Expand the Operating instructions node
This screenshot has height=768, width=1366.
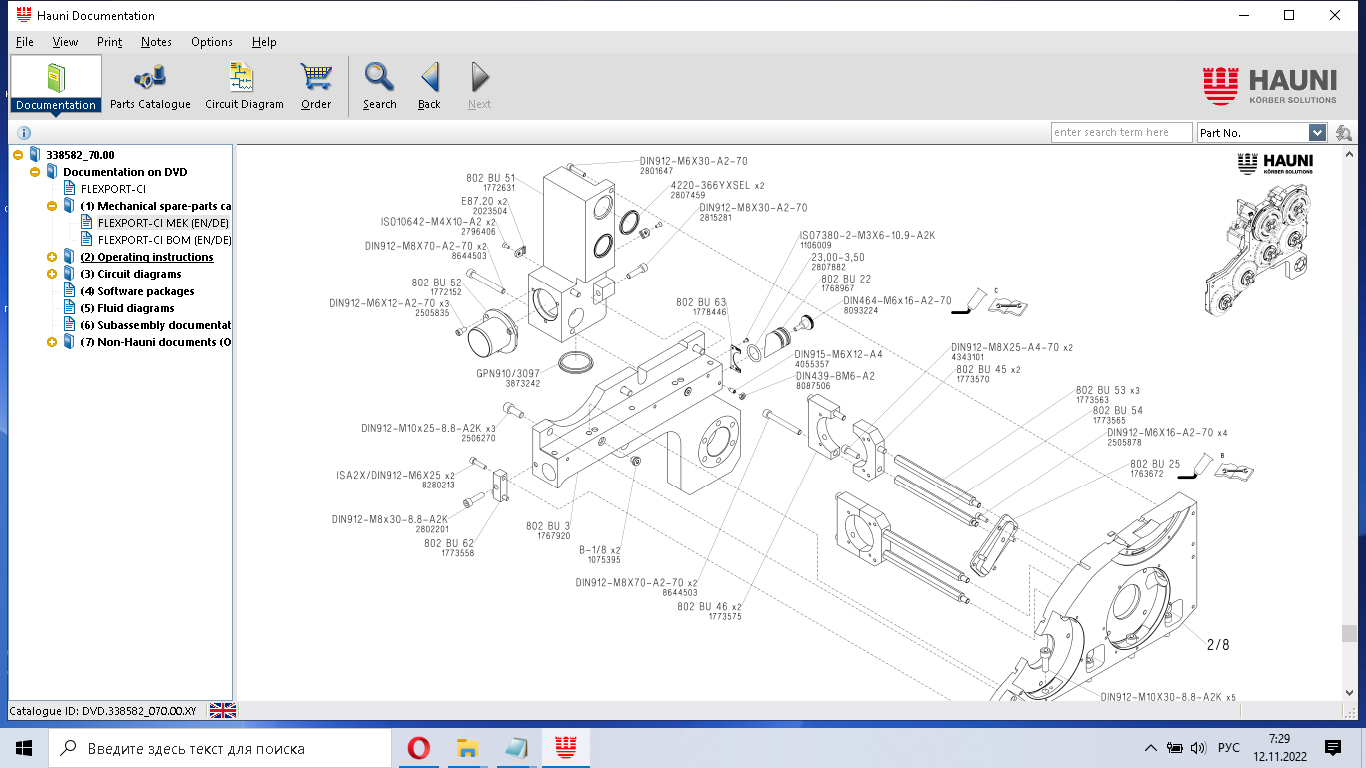click(53, 257)
